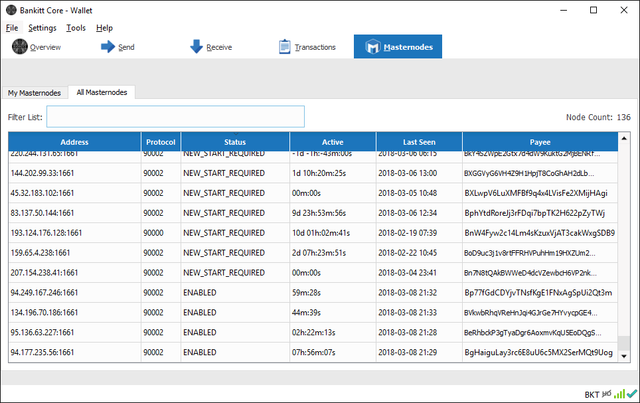Sort table by Payee column header
This screenshot has height=403, width=640.
coord(540,142)
